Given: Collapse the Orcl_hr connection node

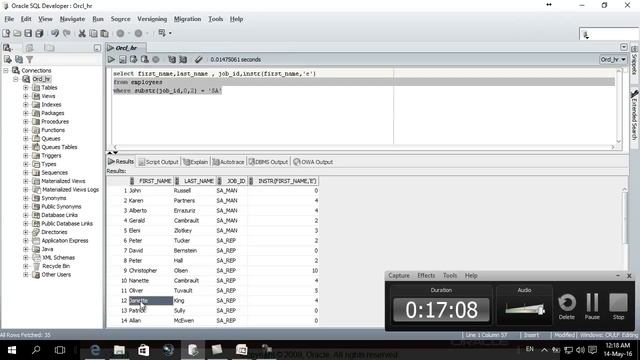Looking at the screenshot, I should (16, 79).
